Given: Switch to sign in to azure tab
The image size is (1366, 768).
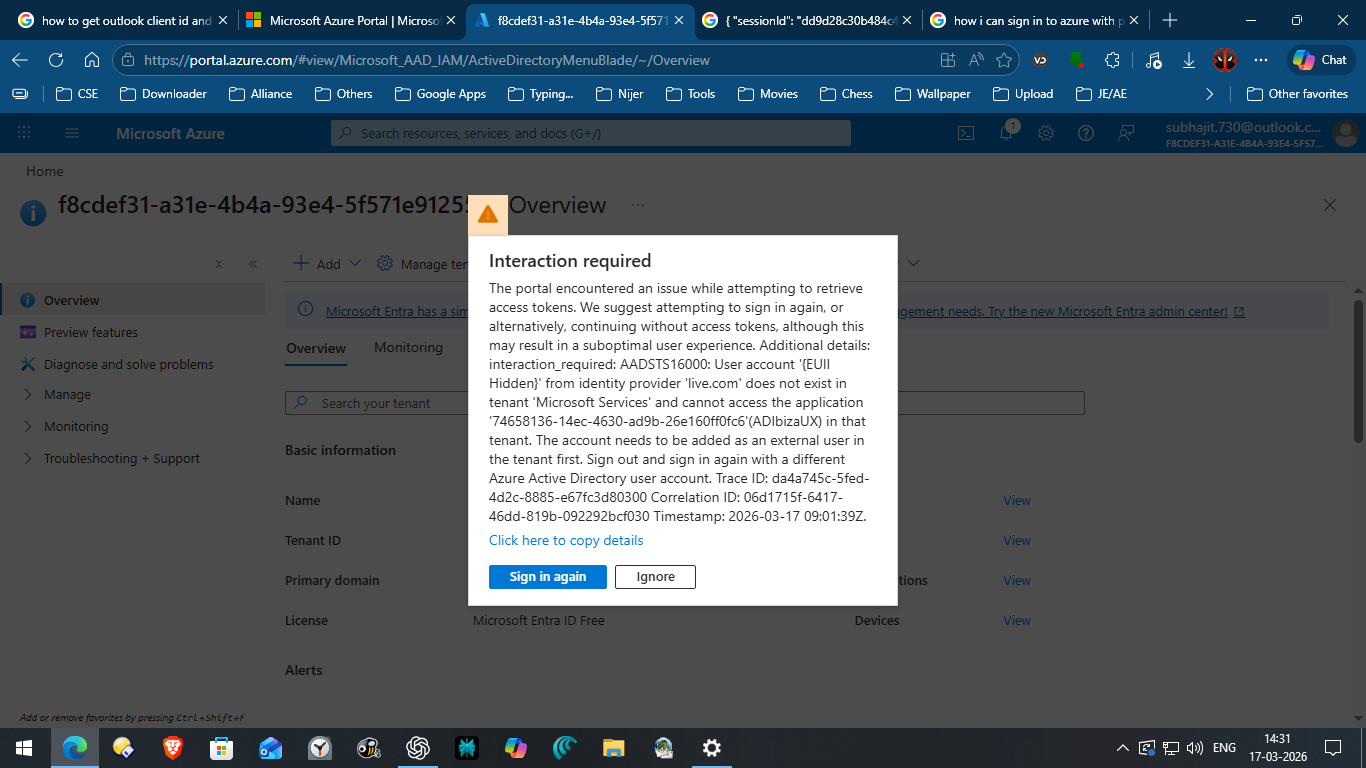Looking at the screenshot, I should [x=1036, y=20].
